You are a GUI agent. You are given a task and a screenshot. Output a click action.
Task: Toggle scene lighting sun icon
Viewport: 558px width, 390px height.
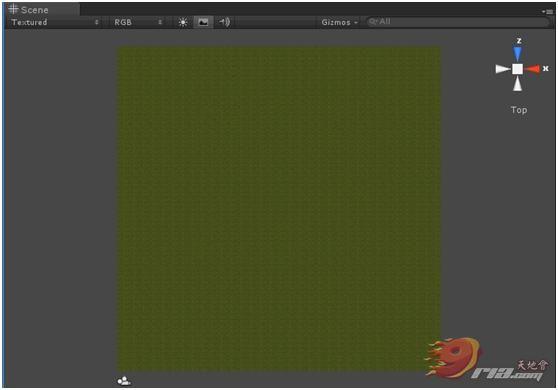coord(183,22)
